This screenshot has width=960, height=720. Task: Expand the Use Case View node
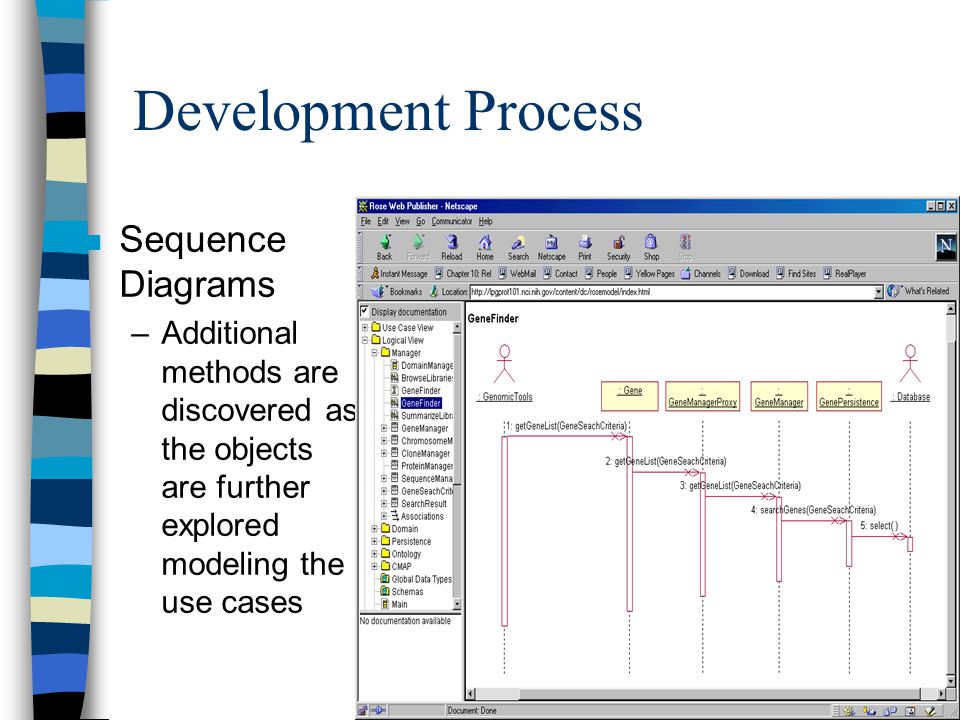coord(365,328)
